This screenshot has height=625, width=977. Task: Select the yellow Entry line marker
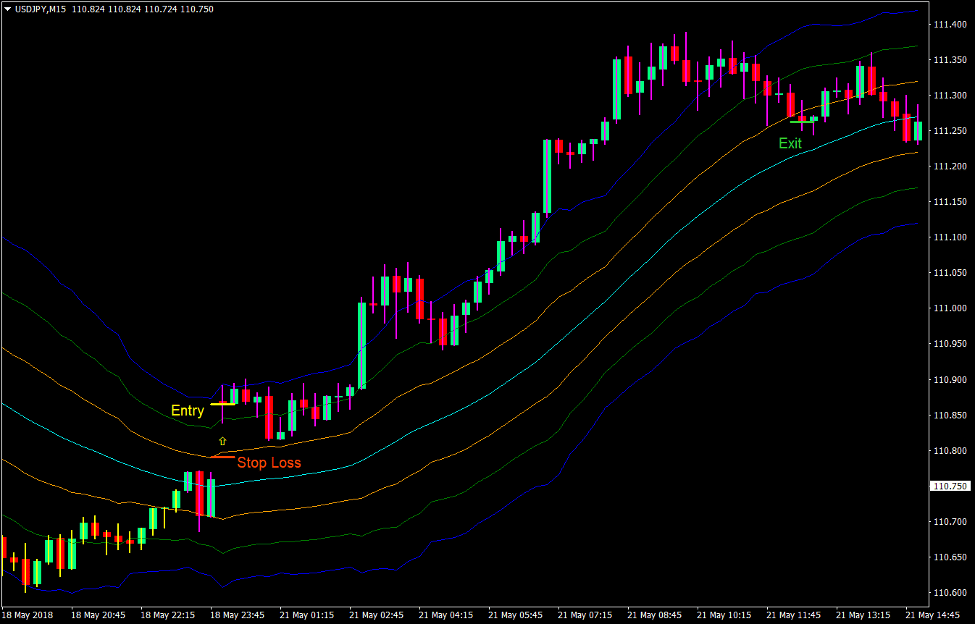[223, 403]
